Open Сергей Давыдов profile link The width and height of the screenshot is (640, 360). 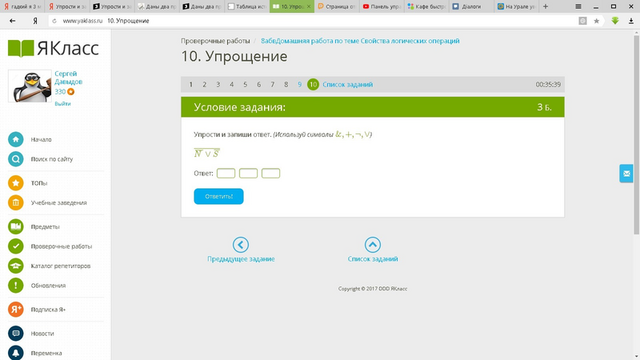click(68, 78)
